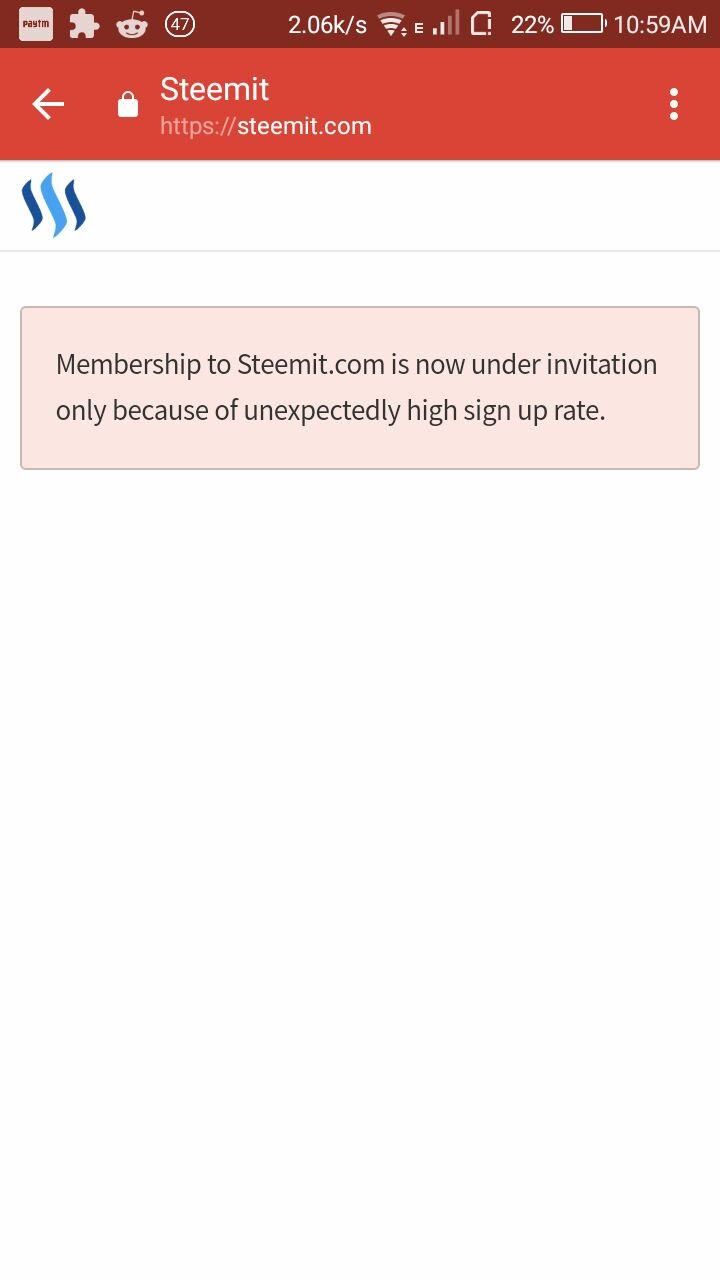This screenshot has width=720, height=1280.
Task: Tap the battery level icon
Action: 584,24
